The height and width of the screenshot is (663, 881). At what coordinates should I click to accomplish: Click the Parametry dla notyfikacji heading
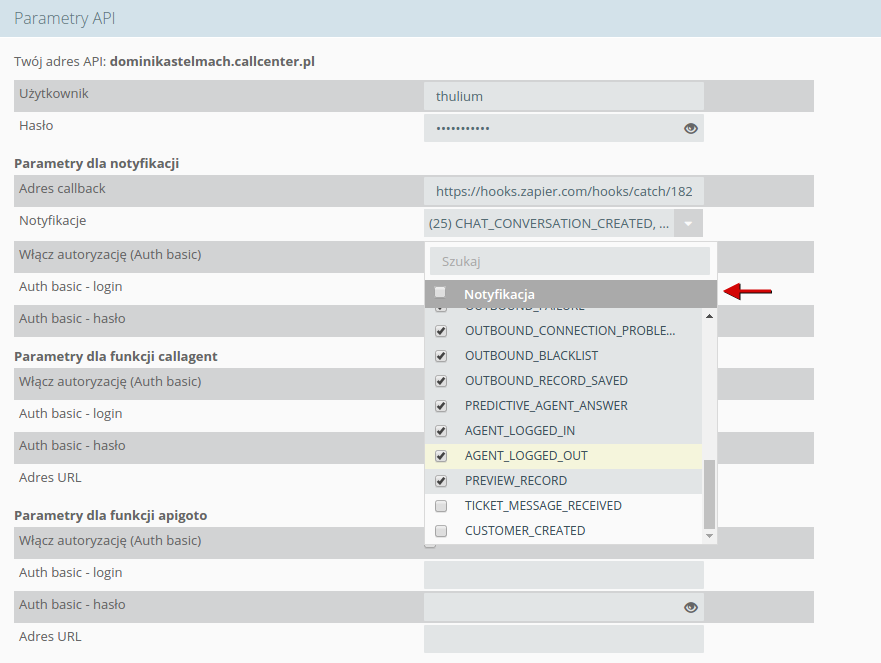click(x=97, y=164)
